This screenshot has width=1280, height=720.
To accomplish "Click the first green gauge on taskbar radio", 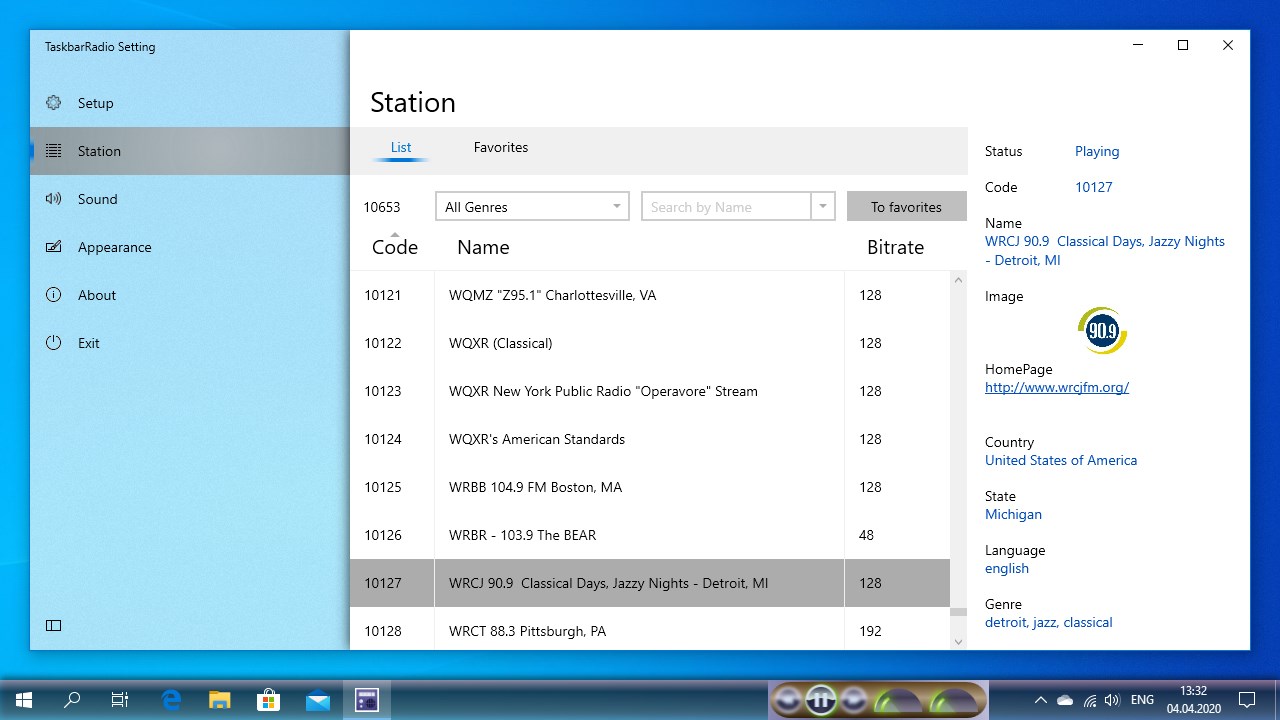I will [x=898, y=700].
